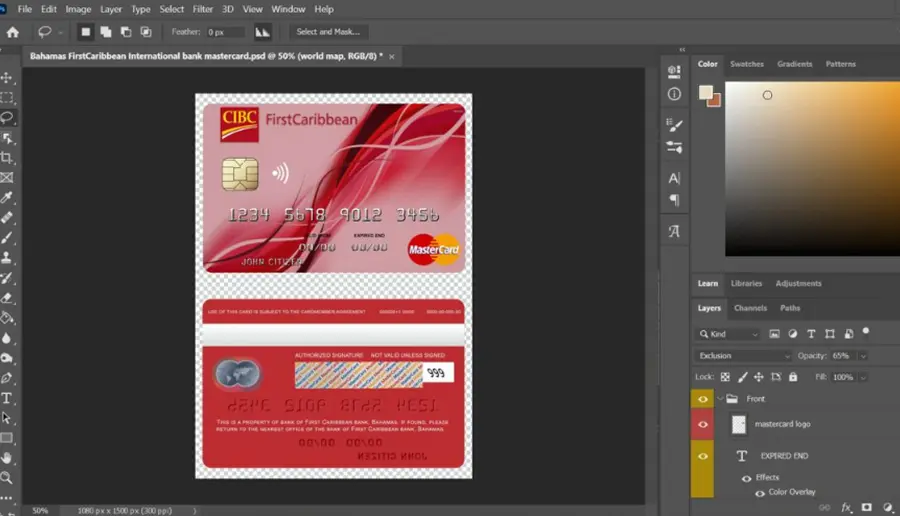Hide the mastercard logo layer
The height and width of the screenshot is (516, 900).
tap(703, 425)
